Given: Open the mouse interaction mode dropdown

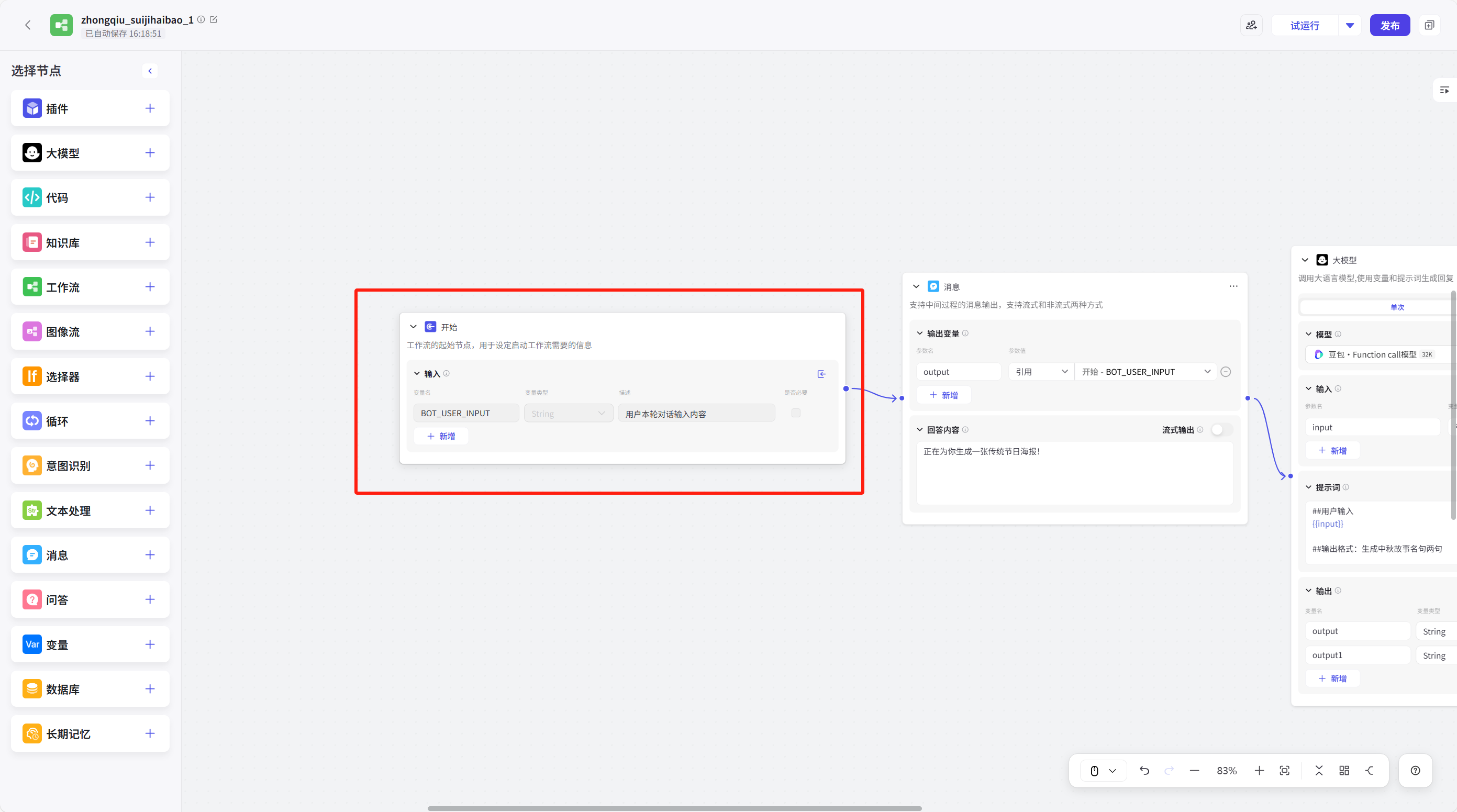Looking at the screenshot, I should click(x=1103, y=771).
